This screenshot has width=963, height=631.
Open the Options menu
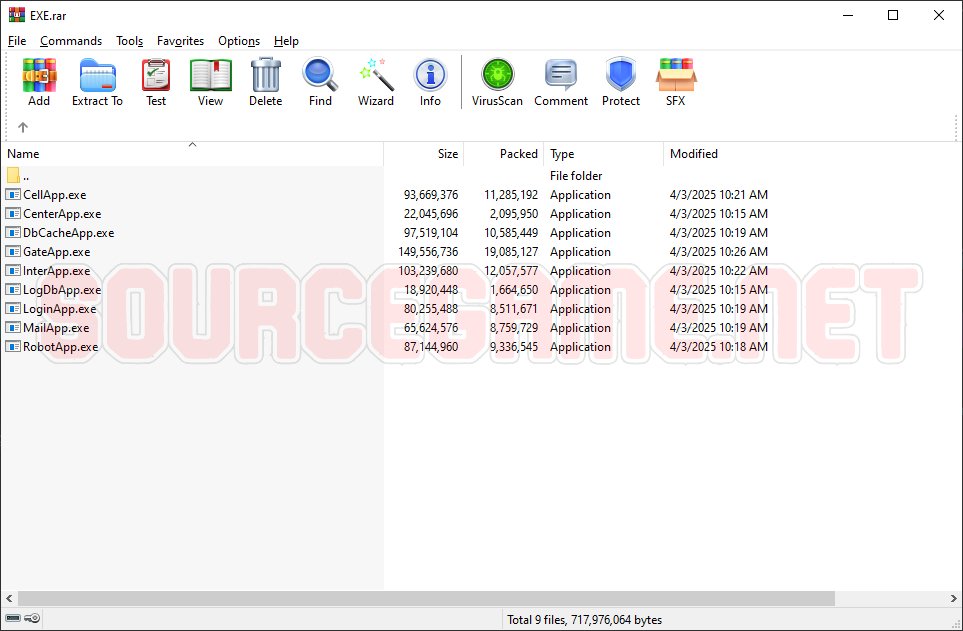click(x=239, y=41)
